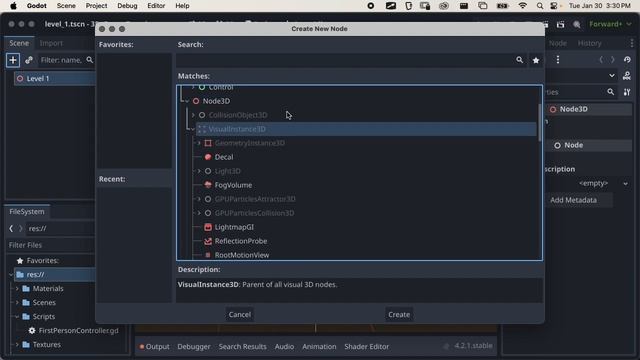Collapse the Node3D tree branch
The height and width of the screenshot is (360, 640).
[187, 101]
